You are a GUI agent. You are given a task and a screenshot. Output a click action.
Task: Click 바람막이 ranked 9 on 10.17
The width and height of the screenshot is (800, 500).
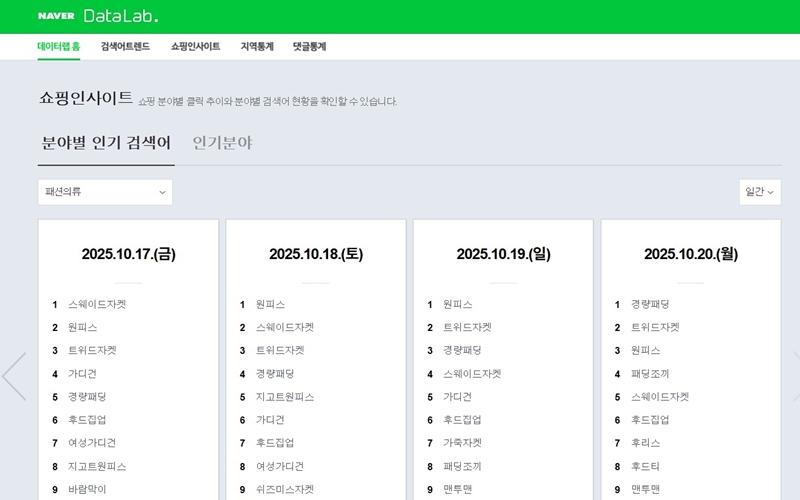(87, 489)
